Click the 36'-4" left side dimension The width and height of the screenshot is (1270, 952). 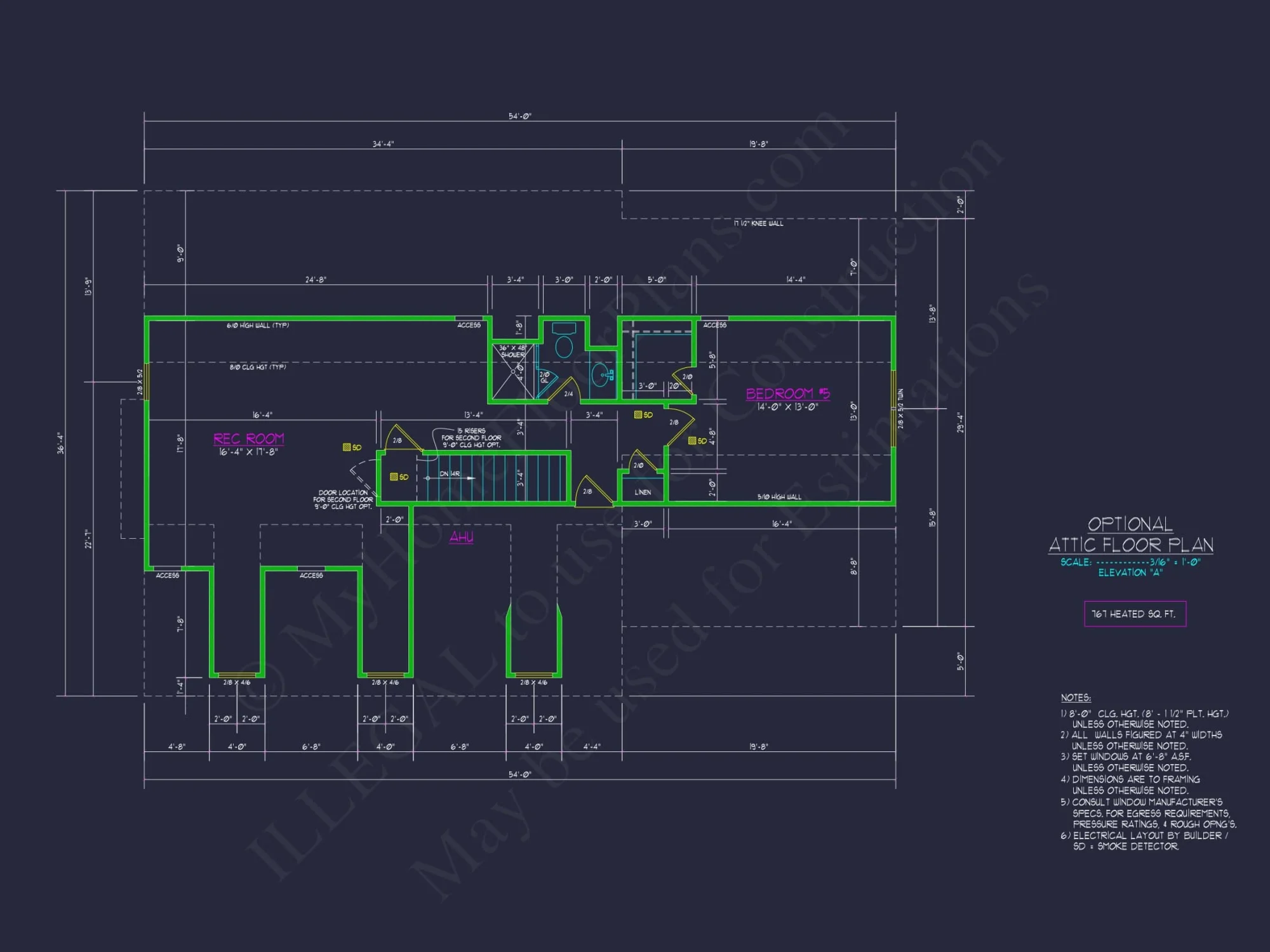(61, 443)
